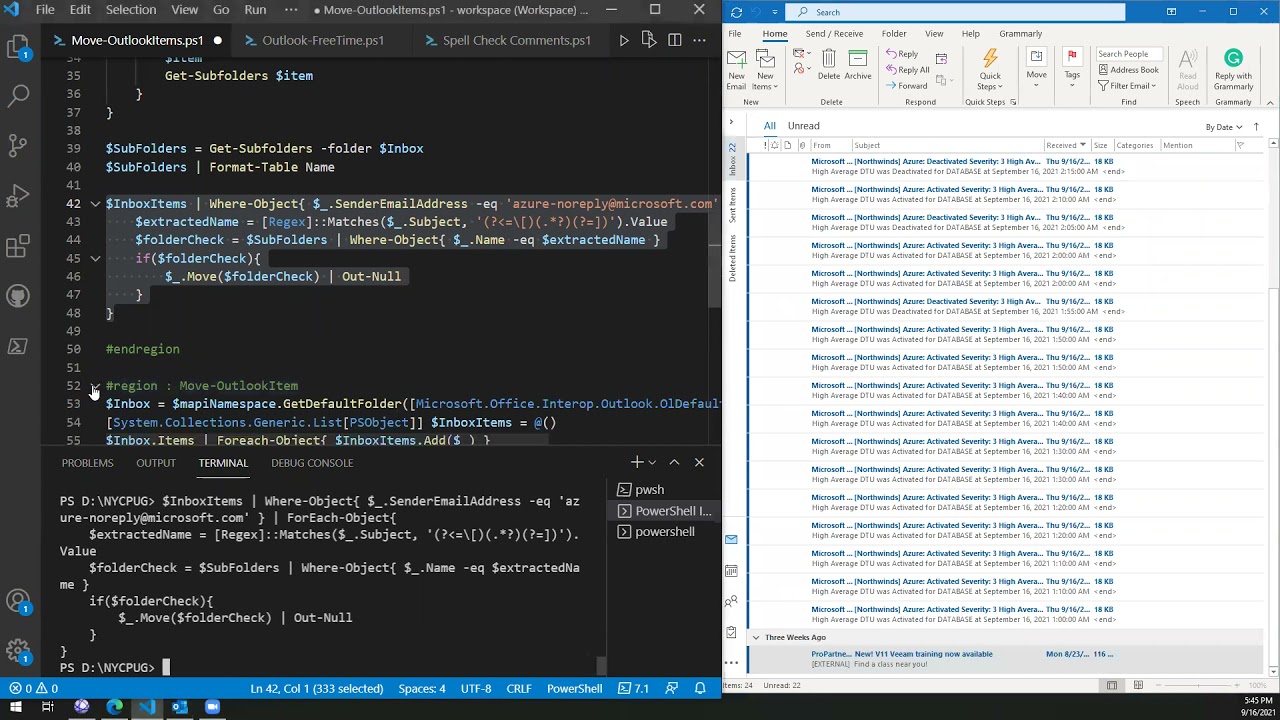Fold the if block at line 45
The width and height of the screenshot is (1280, 720).
click(x=95, y=258)
